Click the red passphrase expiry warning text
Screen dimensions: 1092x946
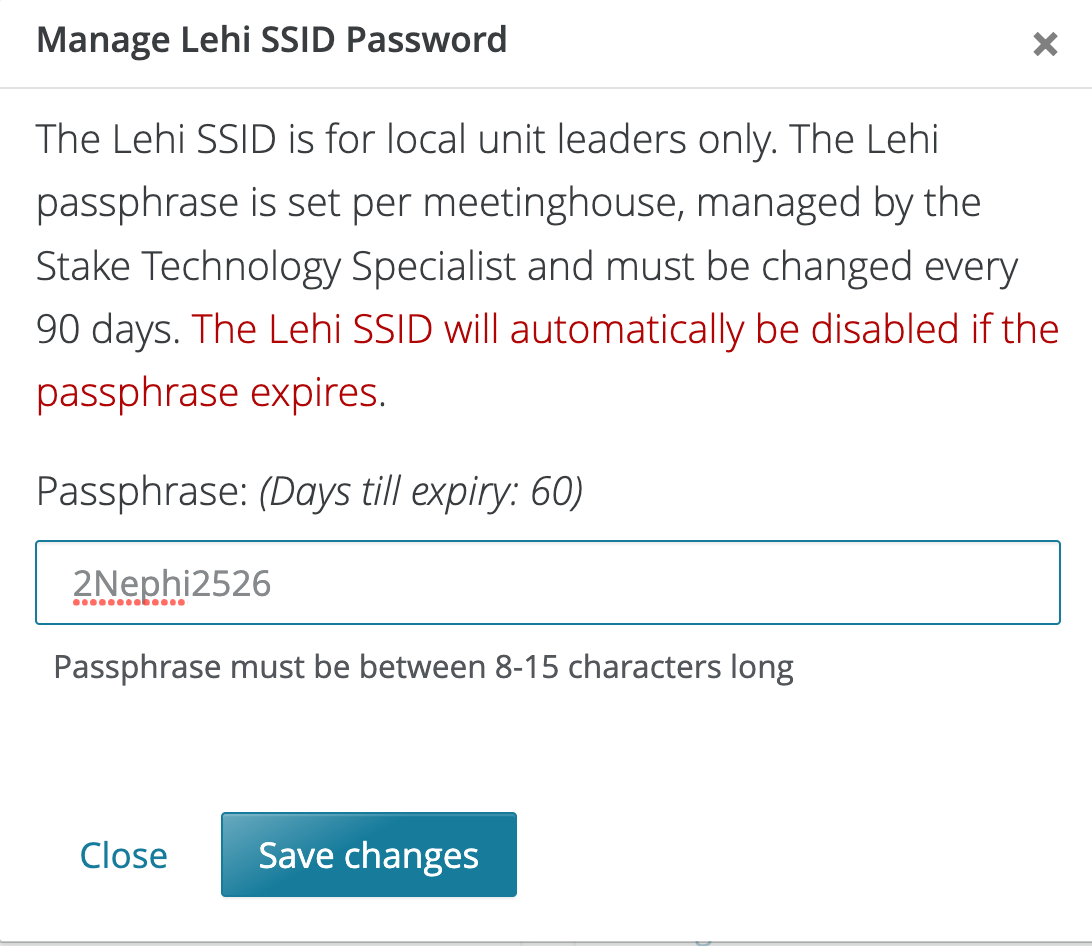coord(625,330)
